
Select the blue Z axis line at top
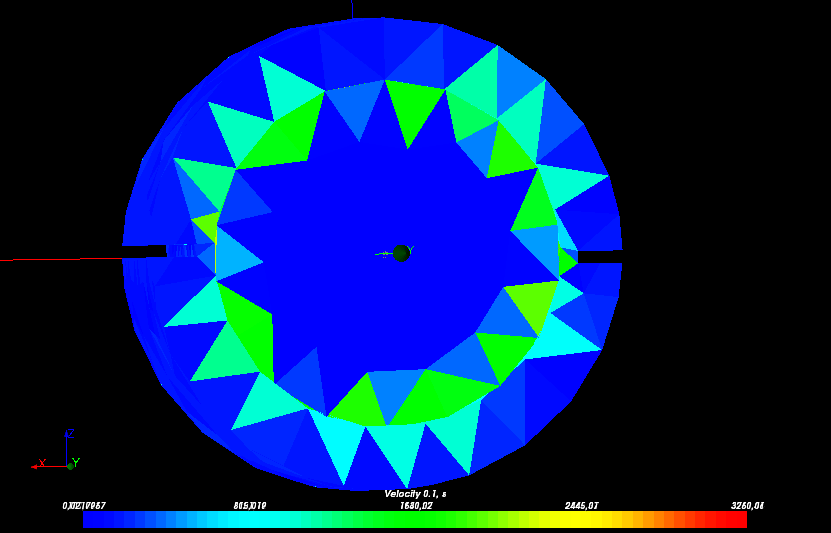coord(352,9)
